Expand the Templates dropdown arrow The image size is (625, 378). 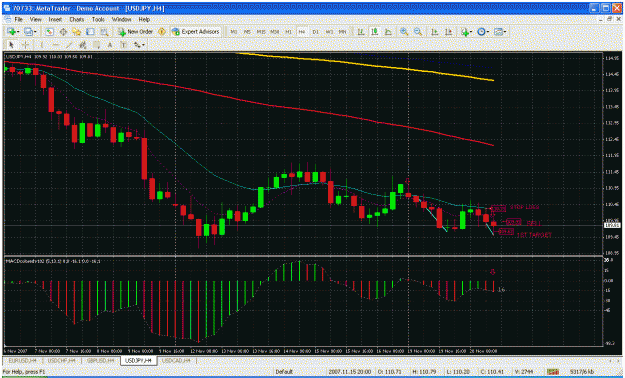pyautogui.click(x=505, y=32)
